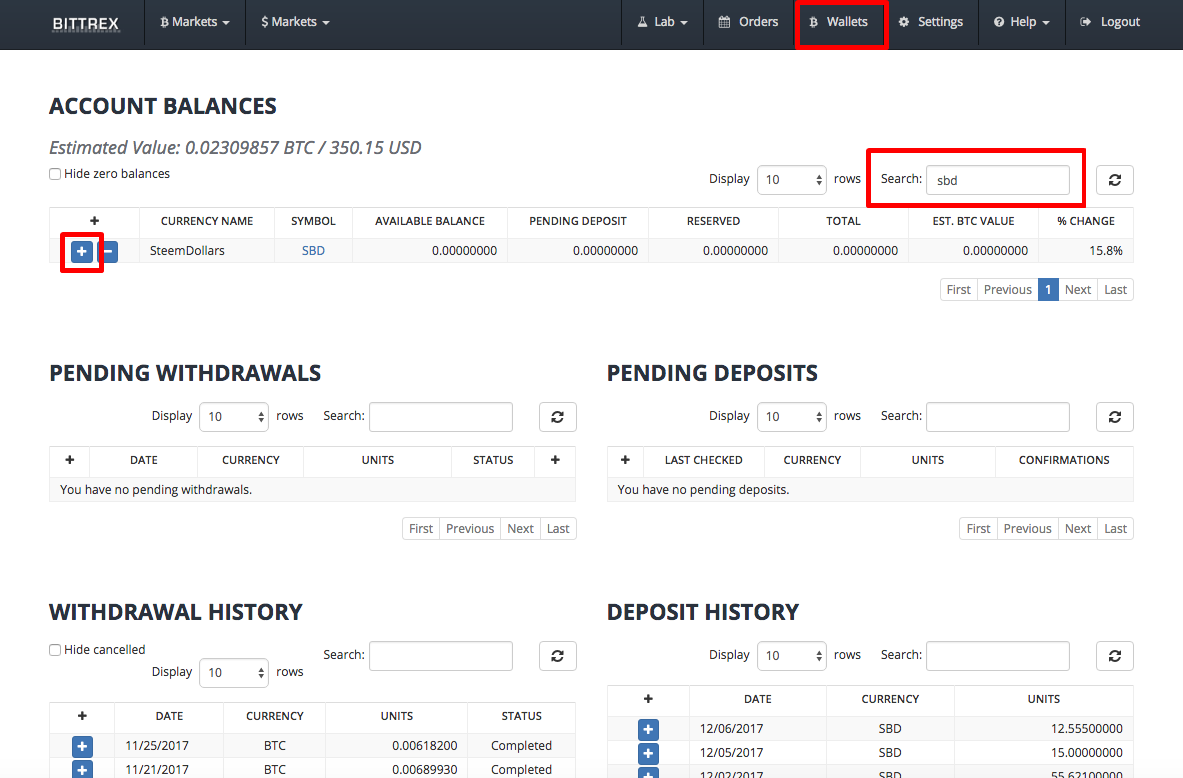
Task: Sort Account Balances by Est. BTC Value
Action: (973, 221)
